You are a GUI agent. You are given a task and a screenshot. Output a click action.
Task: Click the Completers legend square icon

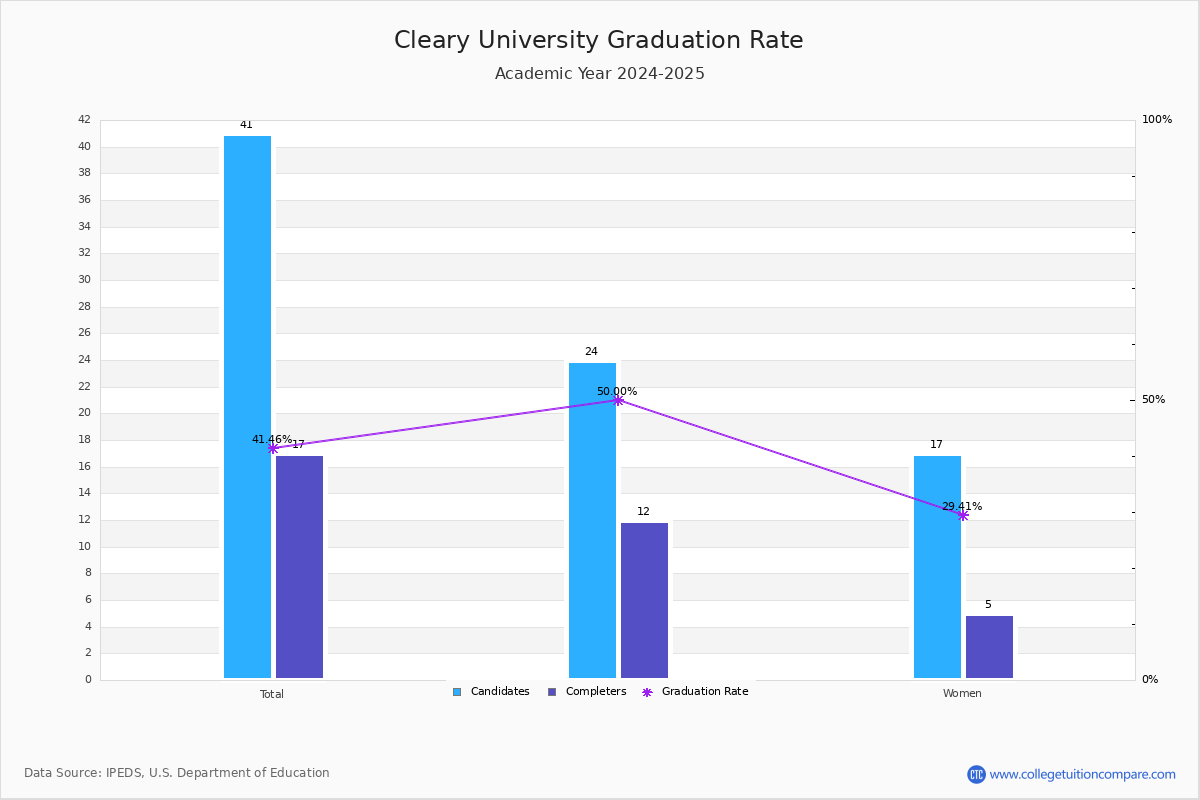[x=552, y=692]
